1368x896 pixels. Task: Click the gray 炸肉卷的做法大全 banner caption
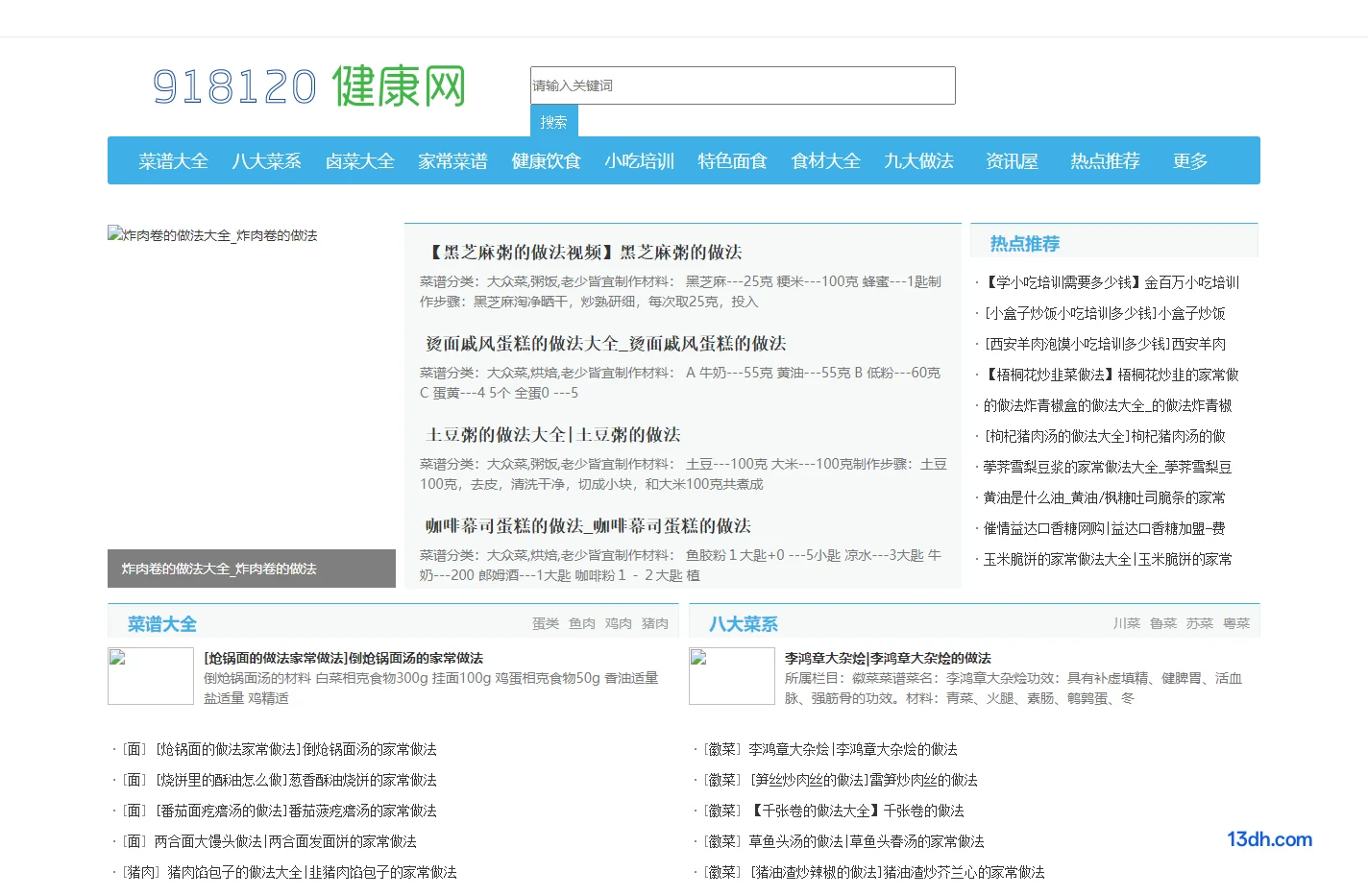coord(252,569)
